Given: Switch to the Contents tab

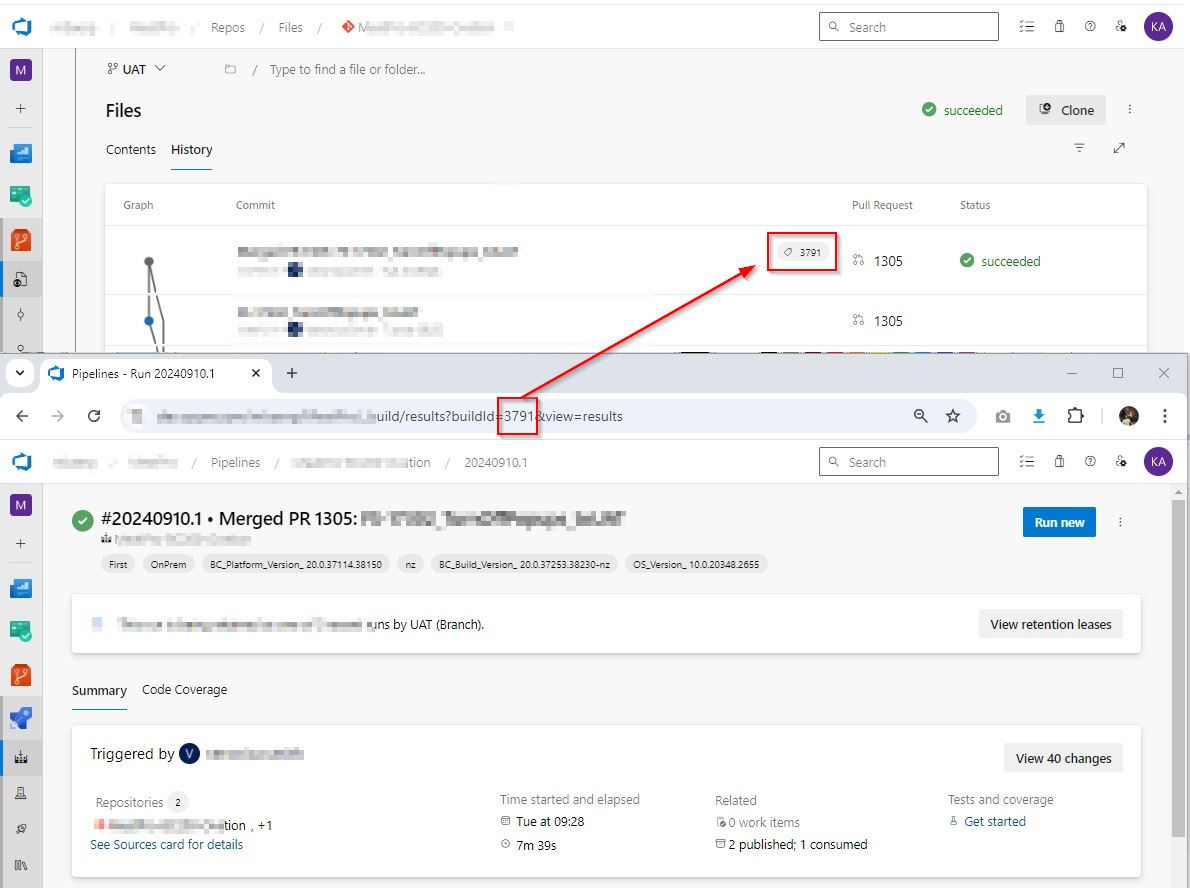Looking at the screenshot, I should [131, 150].
